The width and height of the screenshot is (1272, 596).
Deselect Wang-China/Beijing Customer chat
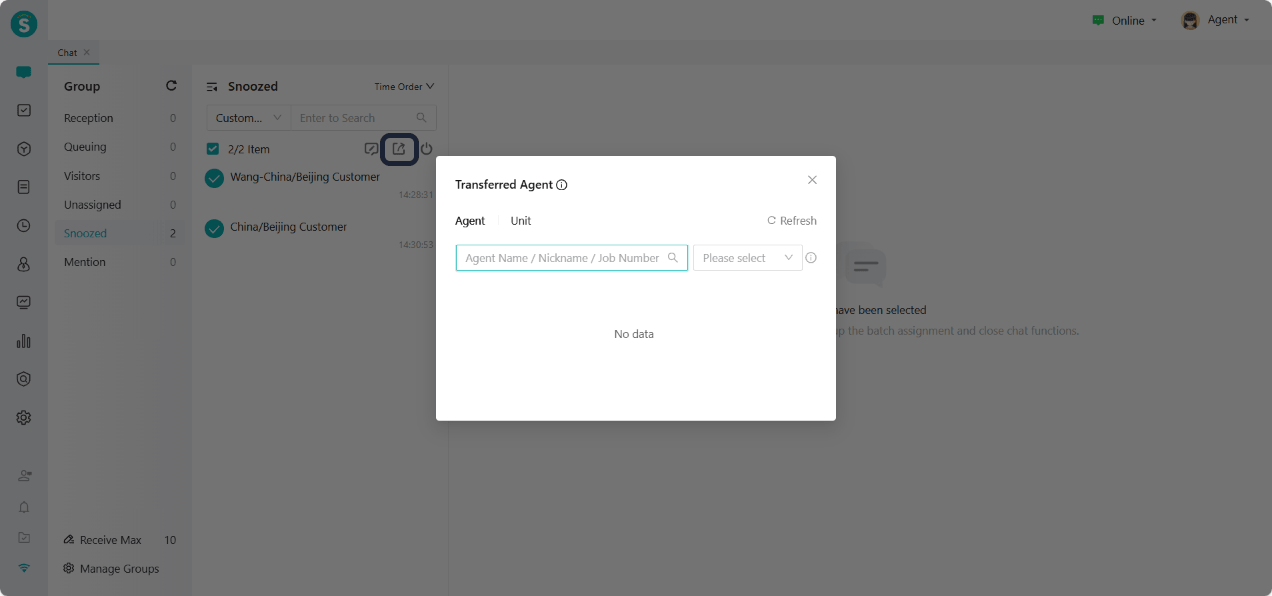214,178
